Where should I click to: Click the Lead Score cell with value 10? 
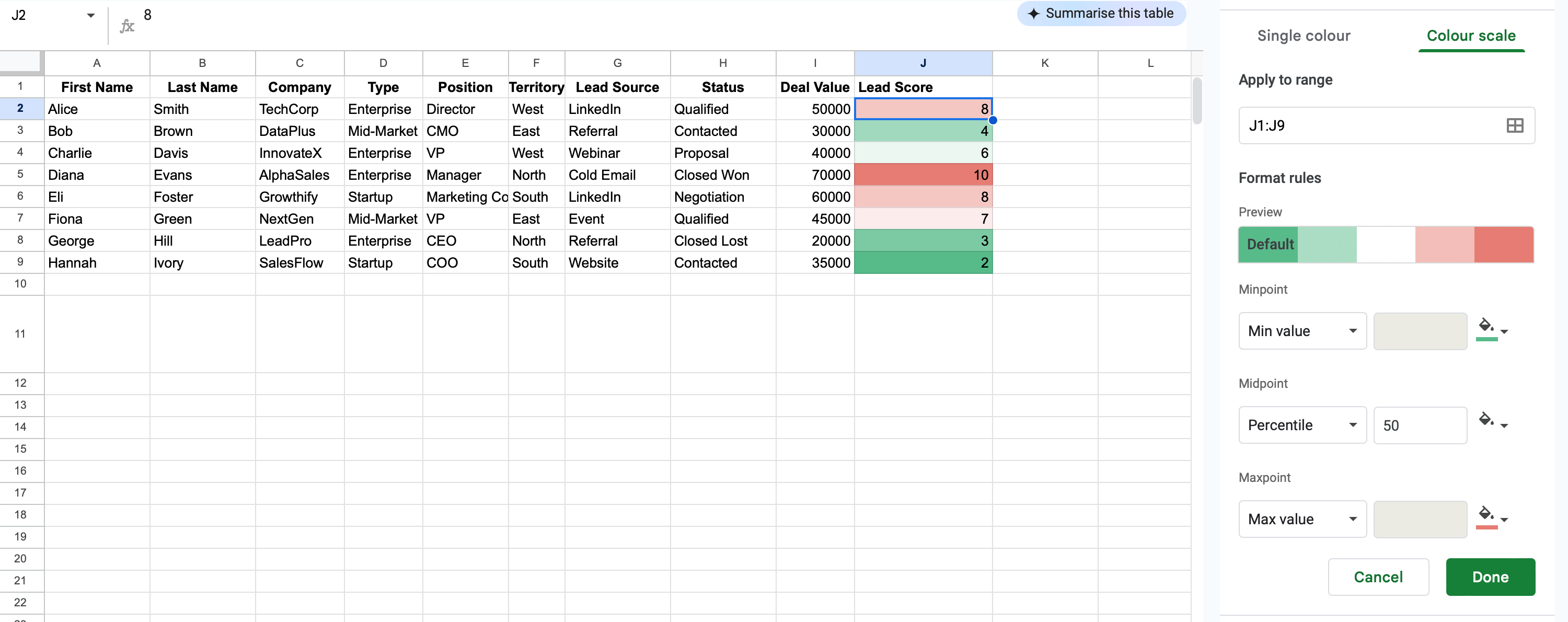click(923, 175)
